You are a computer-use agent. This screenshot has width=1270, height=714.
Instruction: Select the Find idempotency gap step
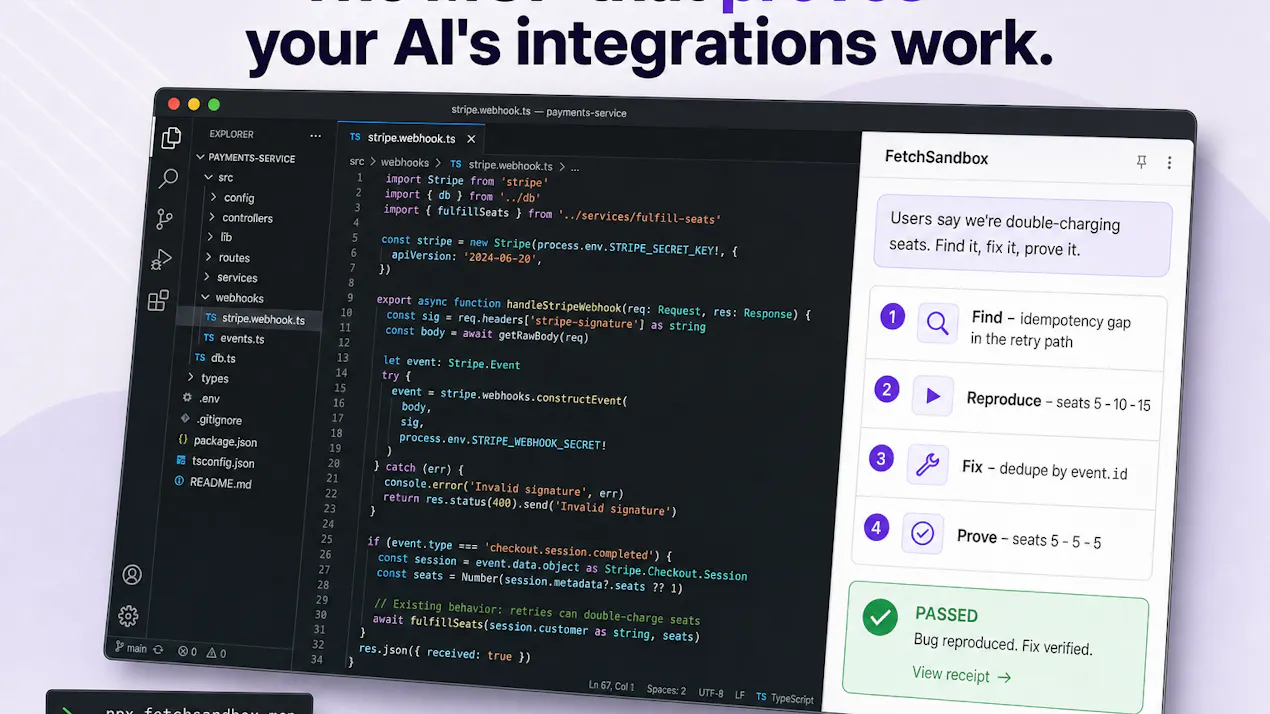[1018, 328]
